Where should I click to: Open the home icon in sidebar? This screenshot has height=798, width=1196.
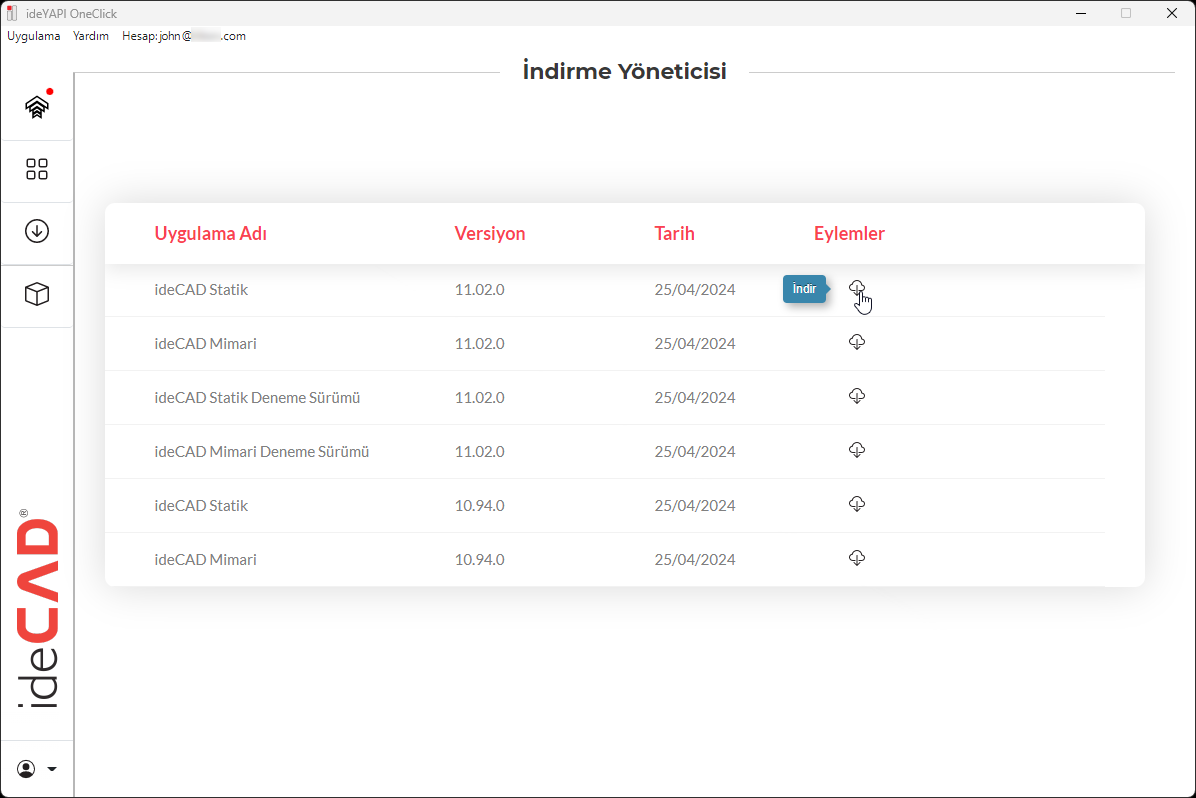37,107
